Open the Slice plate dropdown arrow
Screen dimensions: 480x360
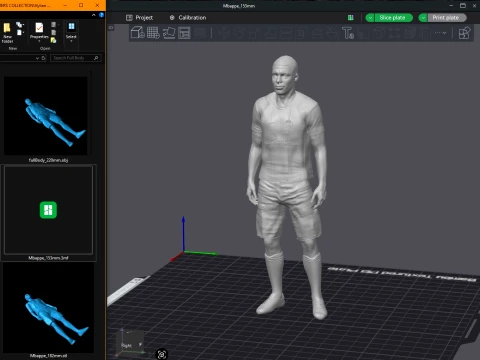pyautogui.click(x=370, y=18)
